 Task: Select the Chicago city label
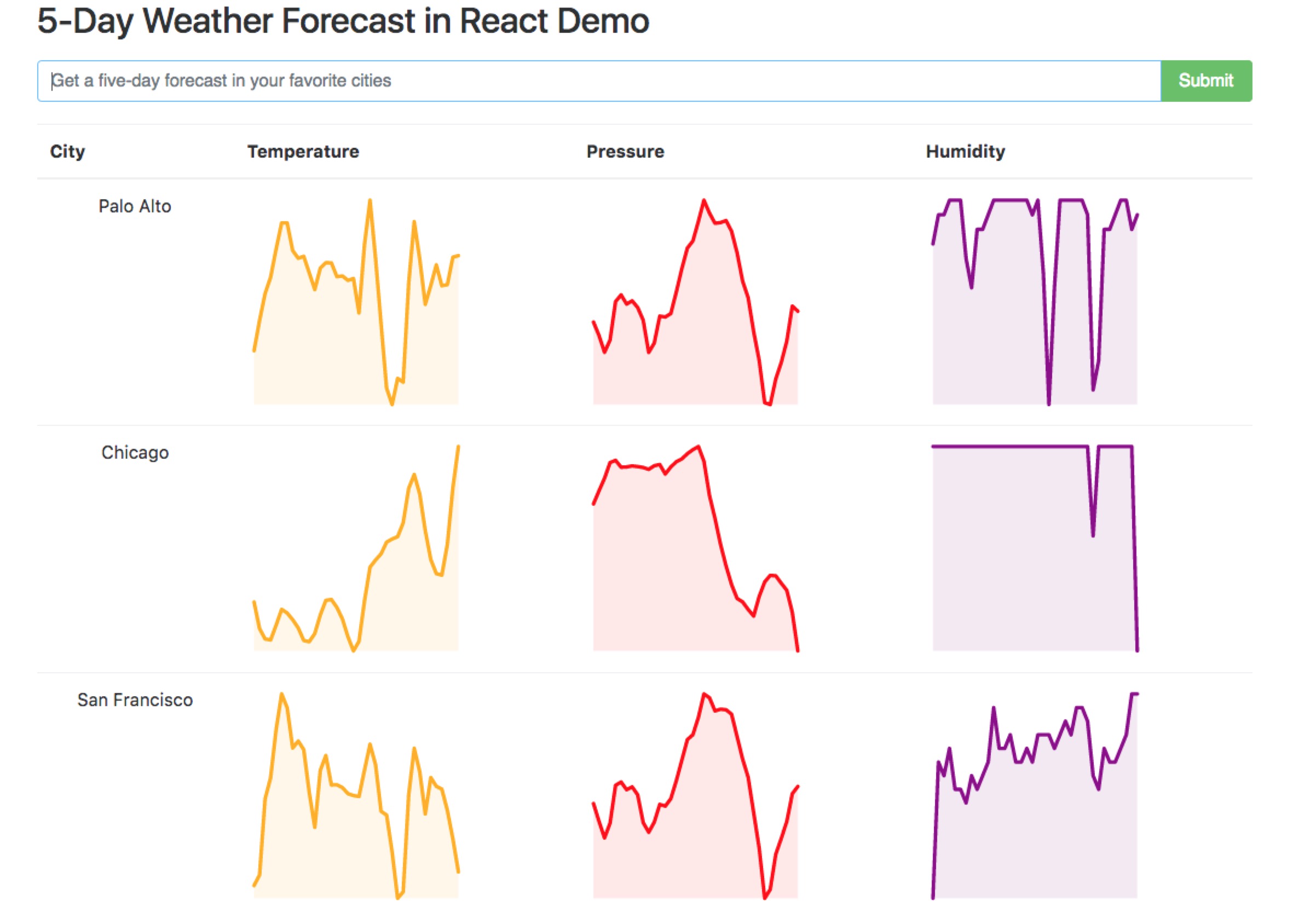point(135,452)
